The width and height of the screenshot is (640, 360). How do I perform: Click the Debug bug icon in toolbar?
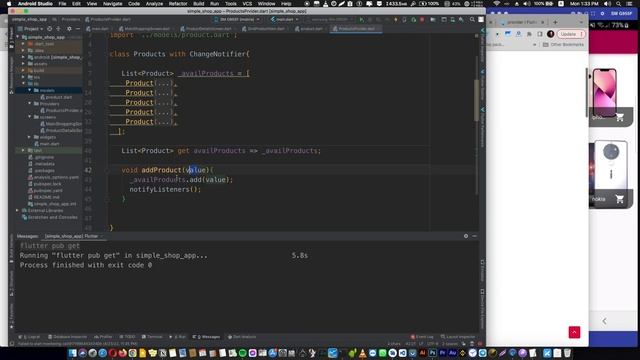click(370, 19)
